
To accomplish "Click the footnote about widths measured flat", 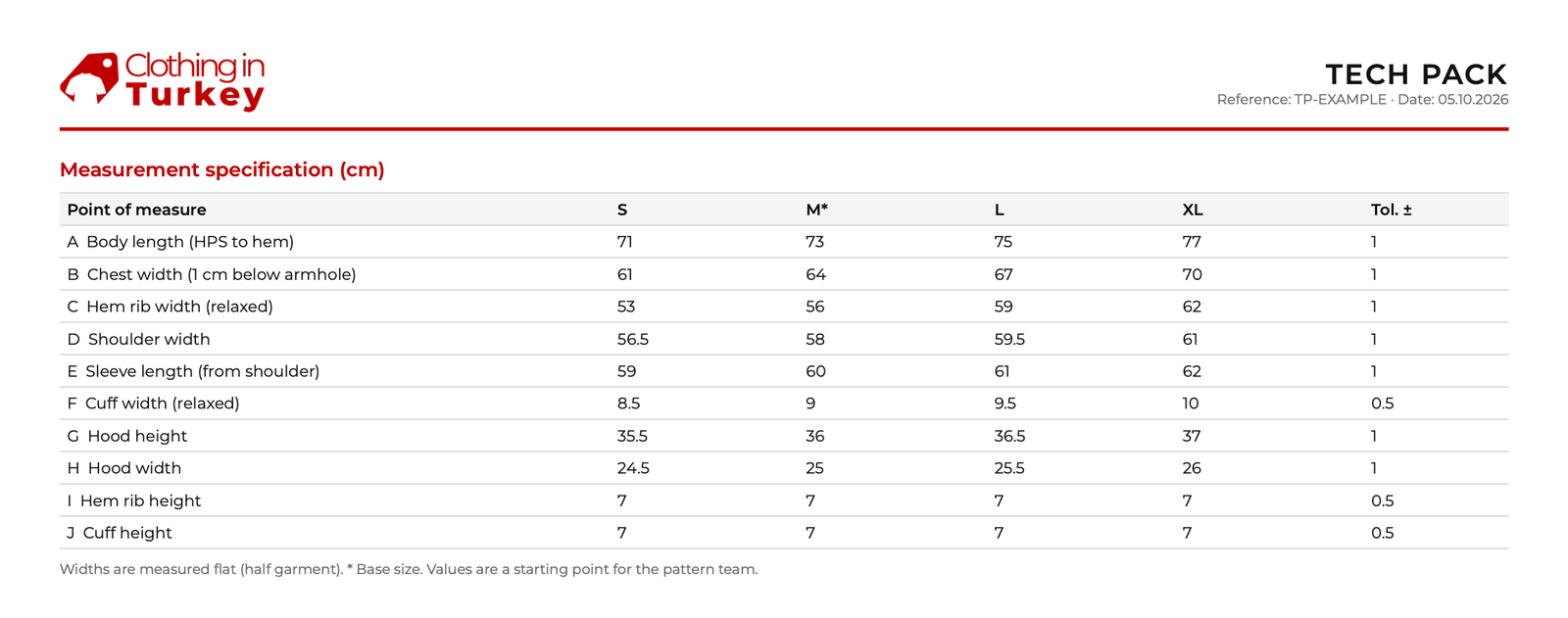I will click(x=409, y=569).
